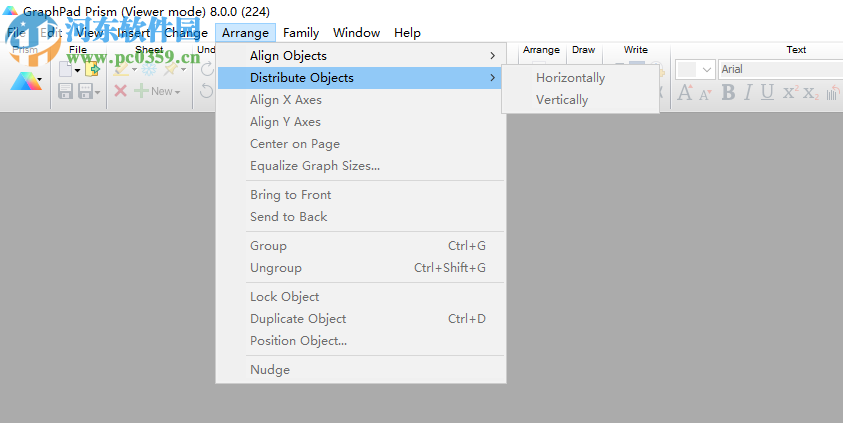
Task: Click the Prism logo button
Action: click(26, 80)
